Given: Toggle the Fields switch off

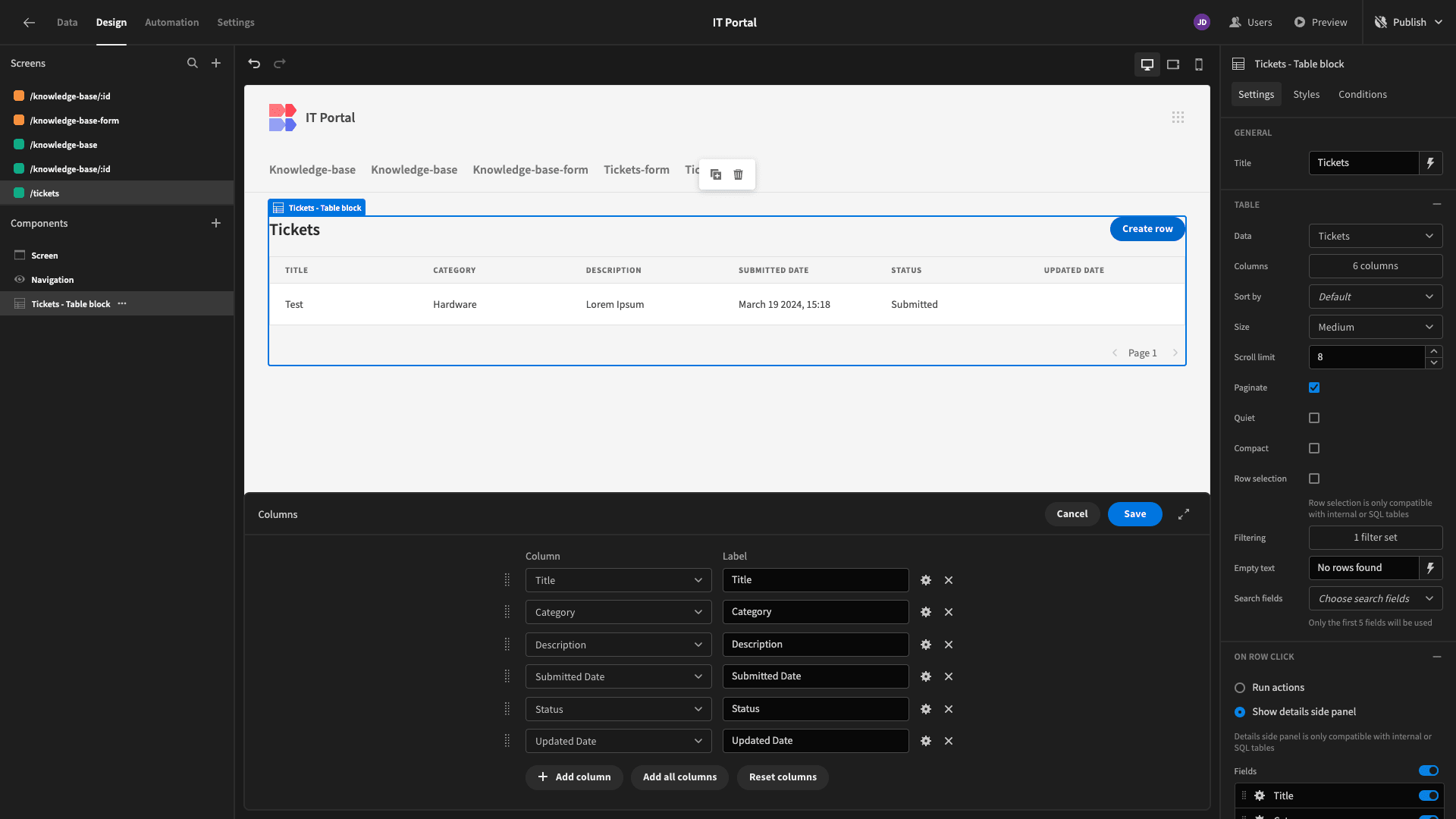Looking at the screenshot, I should tap(1429, 771).
